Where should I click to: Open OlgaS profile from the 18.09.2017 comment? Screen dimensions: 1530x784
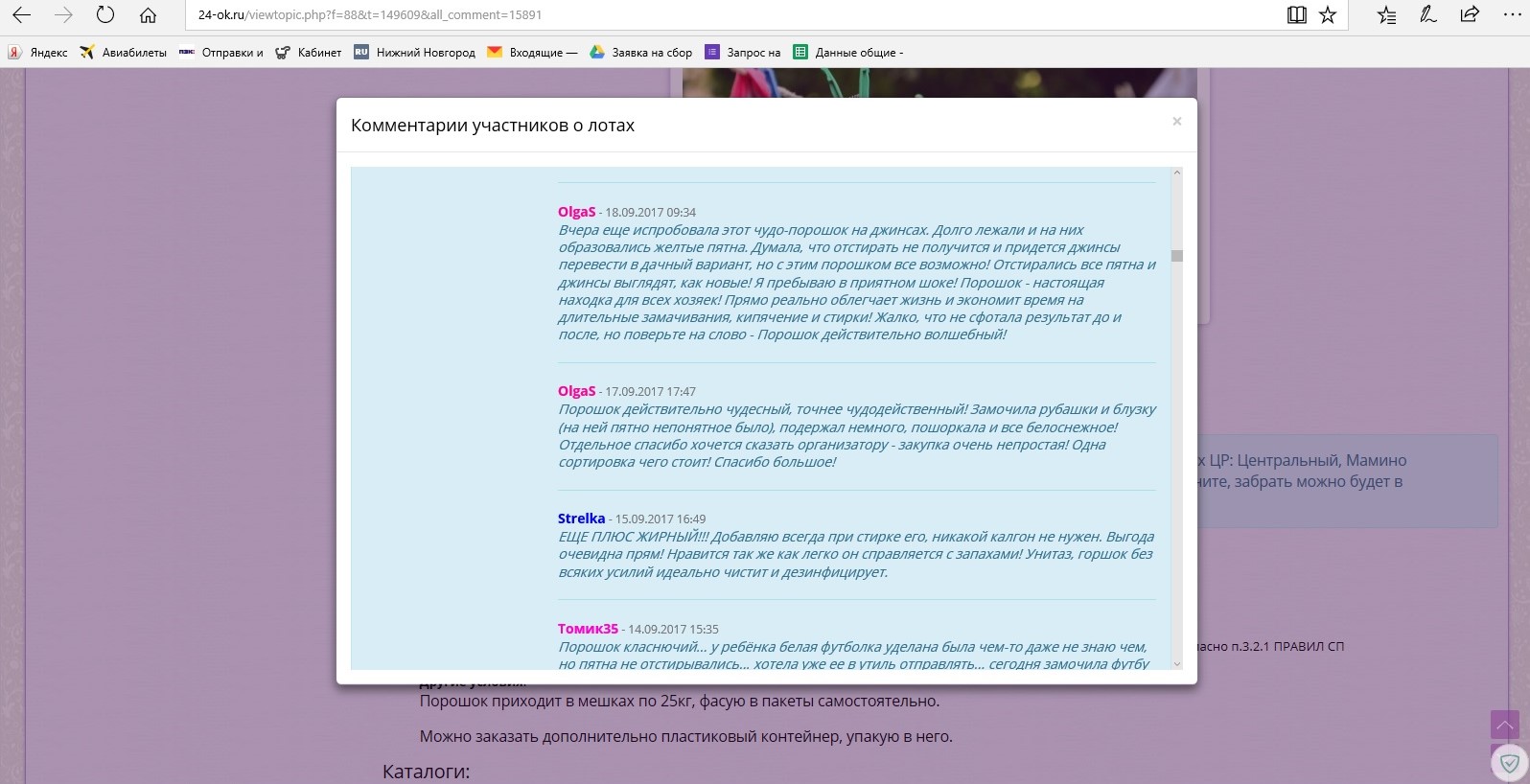[x=577, y=212]
